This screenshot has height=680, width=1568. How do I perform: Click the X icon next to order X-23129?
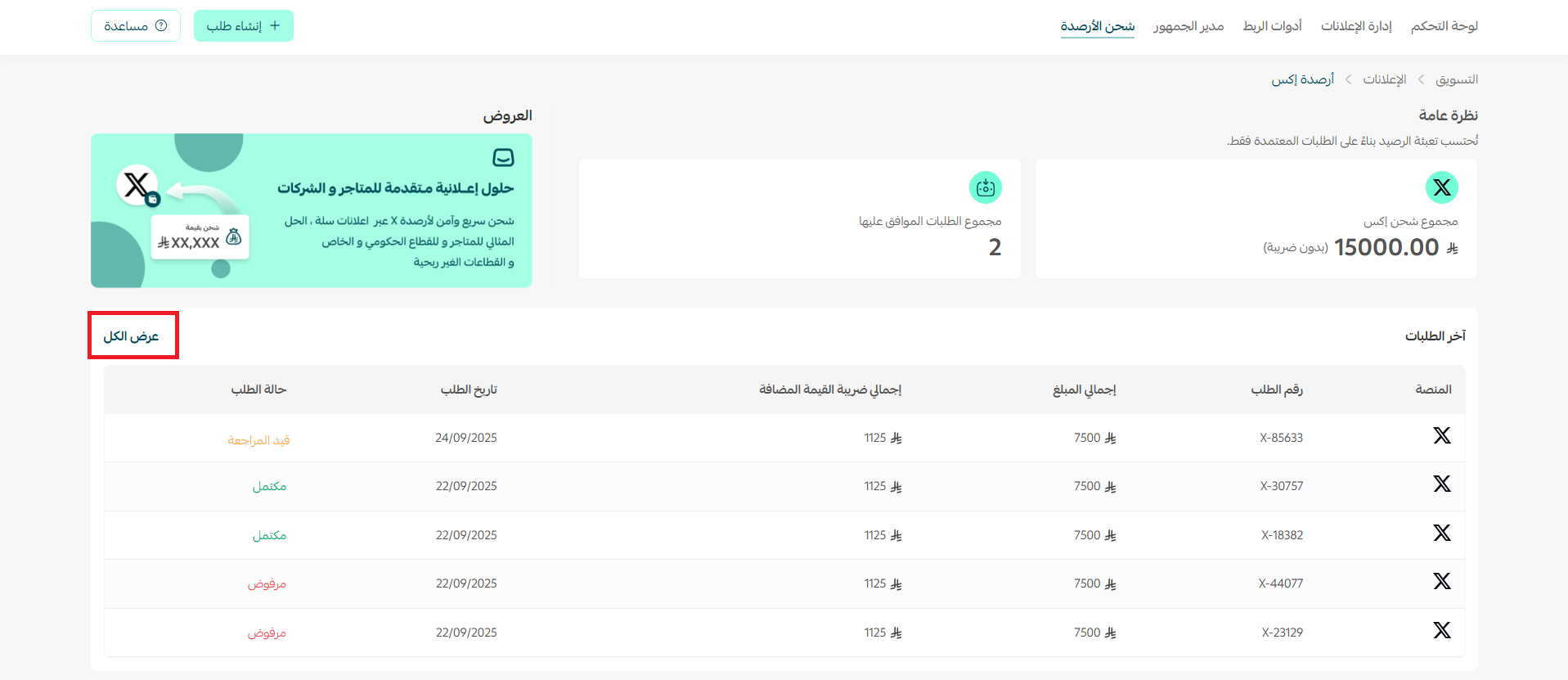point(1441,631)
